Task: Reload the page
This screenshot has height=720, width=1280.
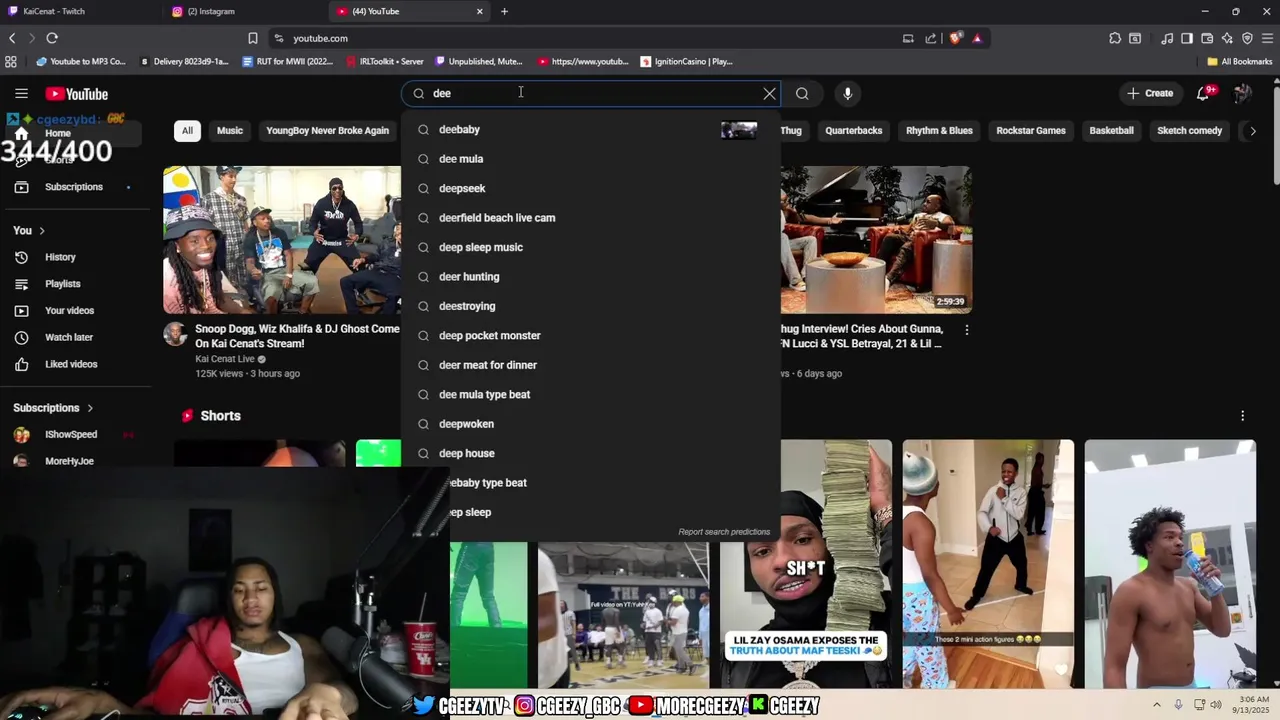Action: click(52, 38)
